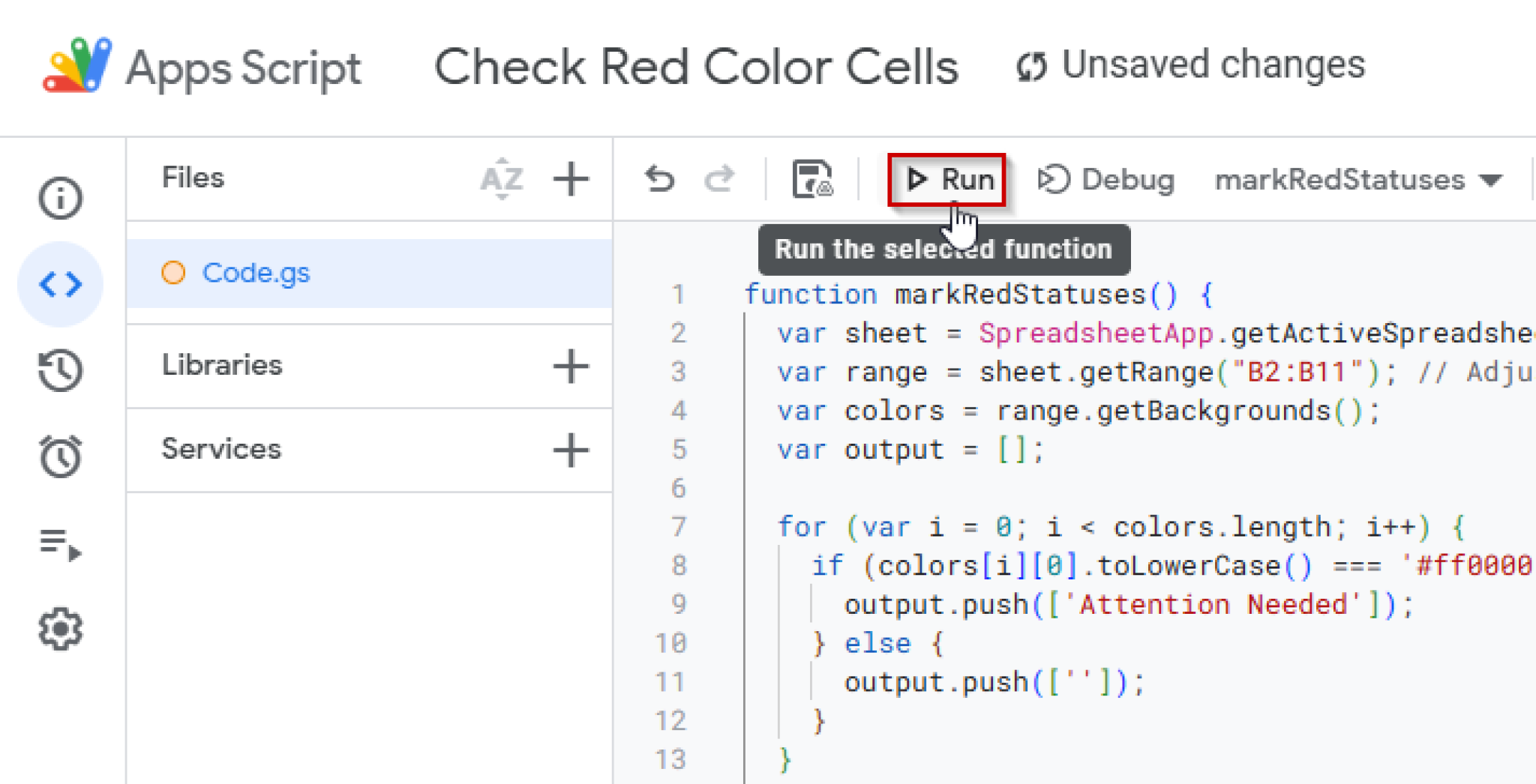
Task: Start debugging the script
Action: click(1106, 178)
